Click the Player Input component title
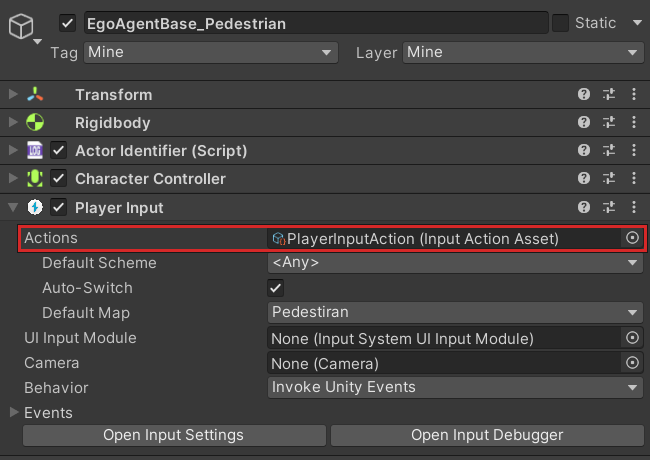The width and height of the screenshot is (650, 460). click(x=119, y=208)
